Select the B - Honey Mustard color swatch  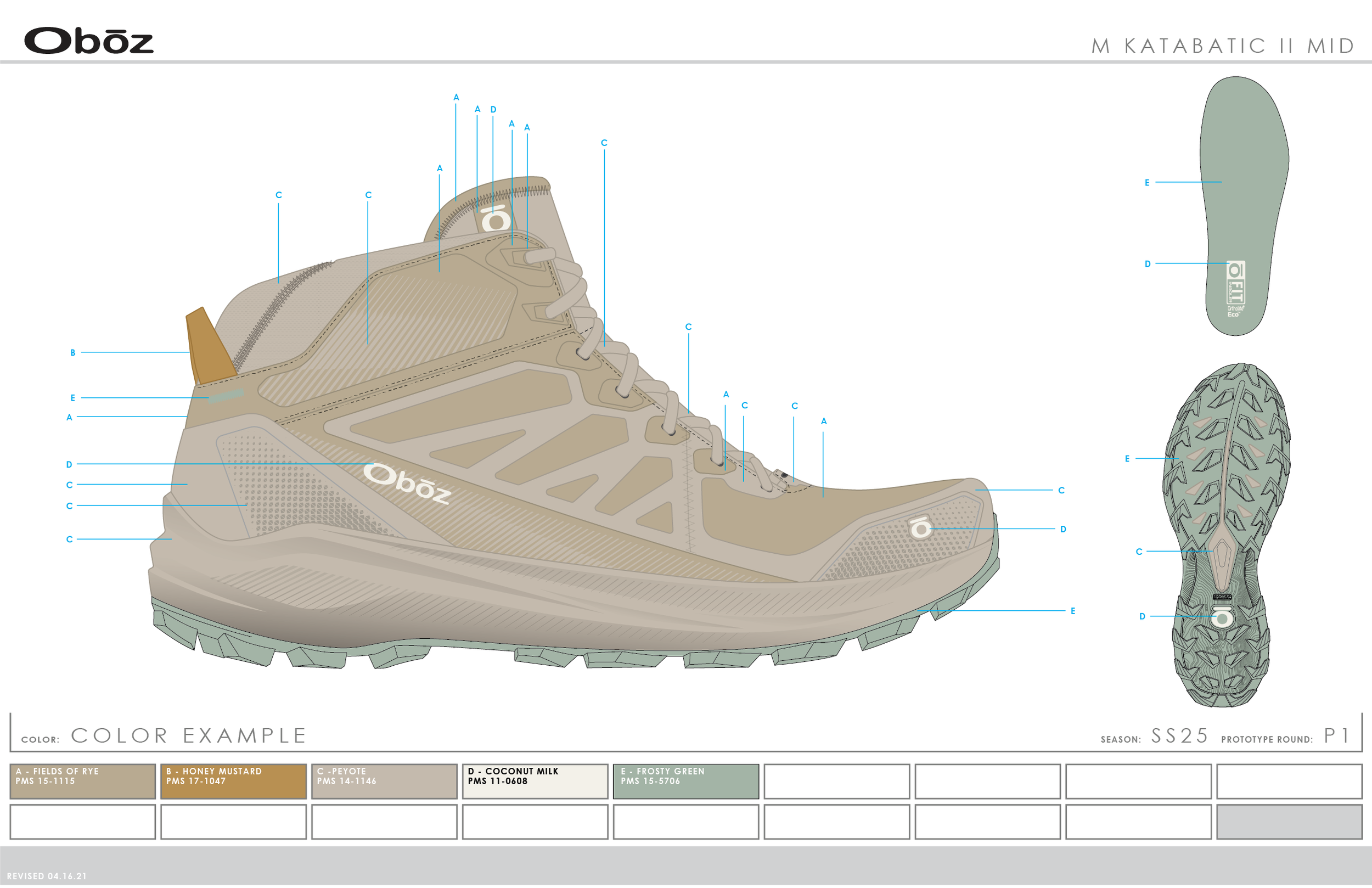pos(233,782)
